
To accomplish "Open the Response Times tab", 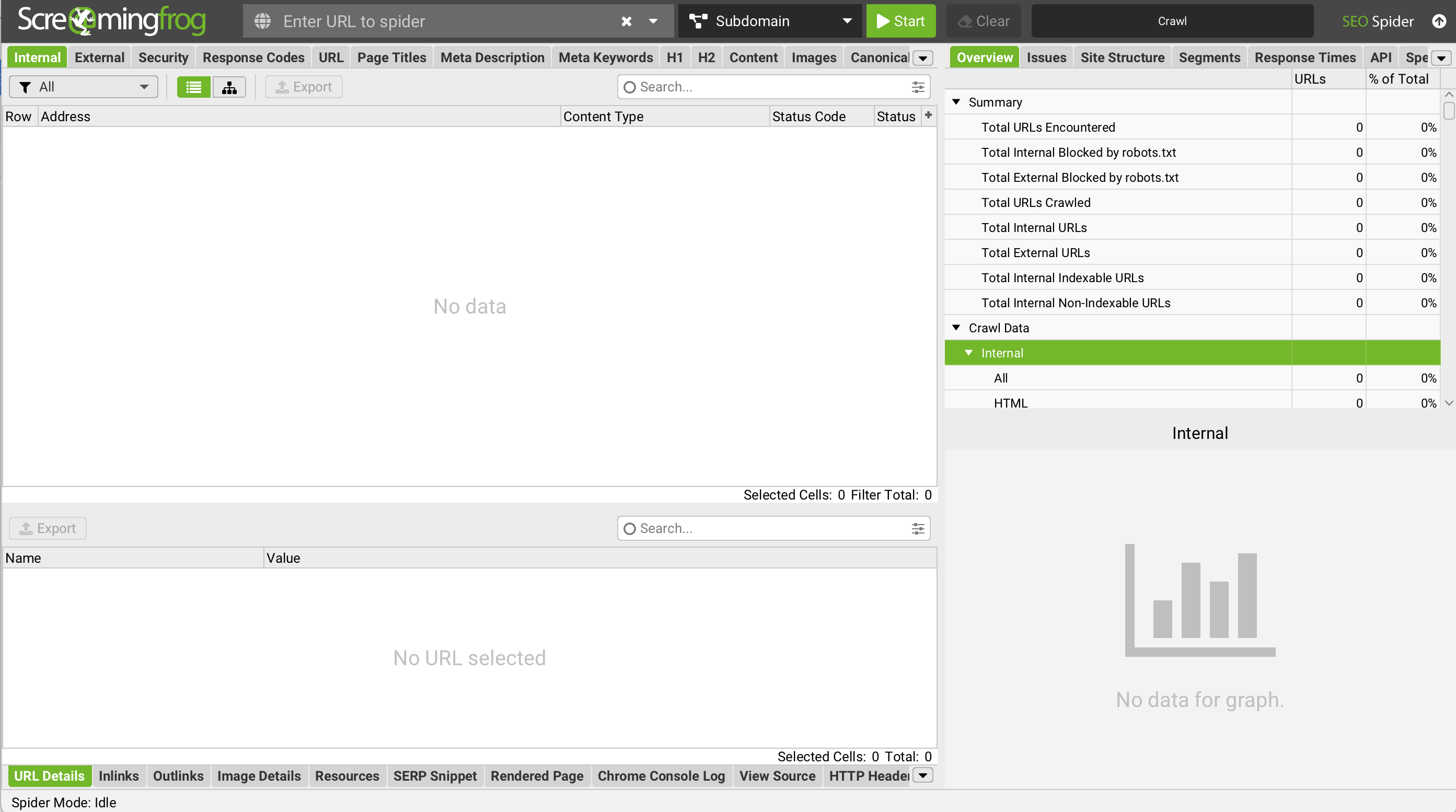I will point(1305,57).
